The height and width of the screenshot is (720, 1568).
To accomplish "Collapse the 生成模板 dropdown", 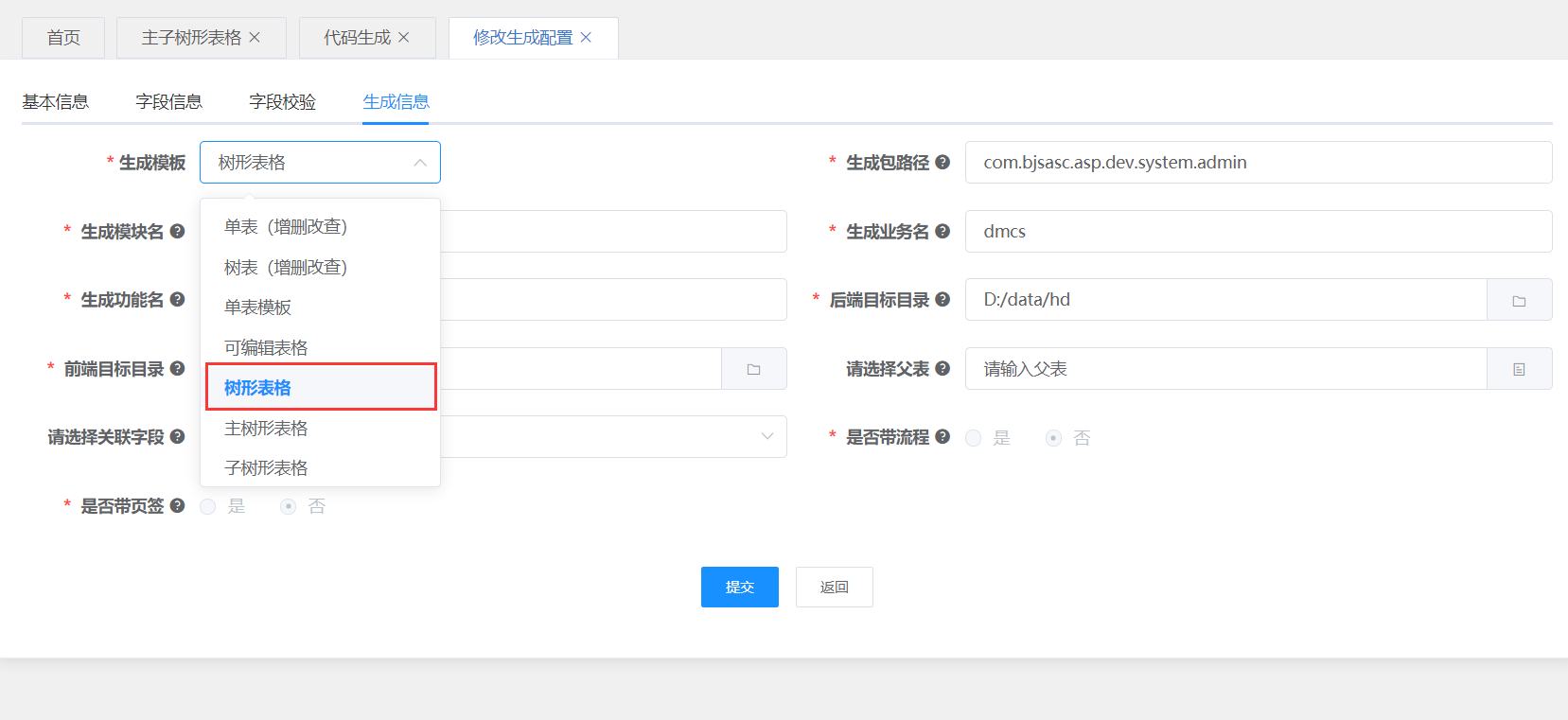I will point(420,163).
